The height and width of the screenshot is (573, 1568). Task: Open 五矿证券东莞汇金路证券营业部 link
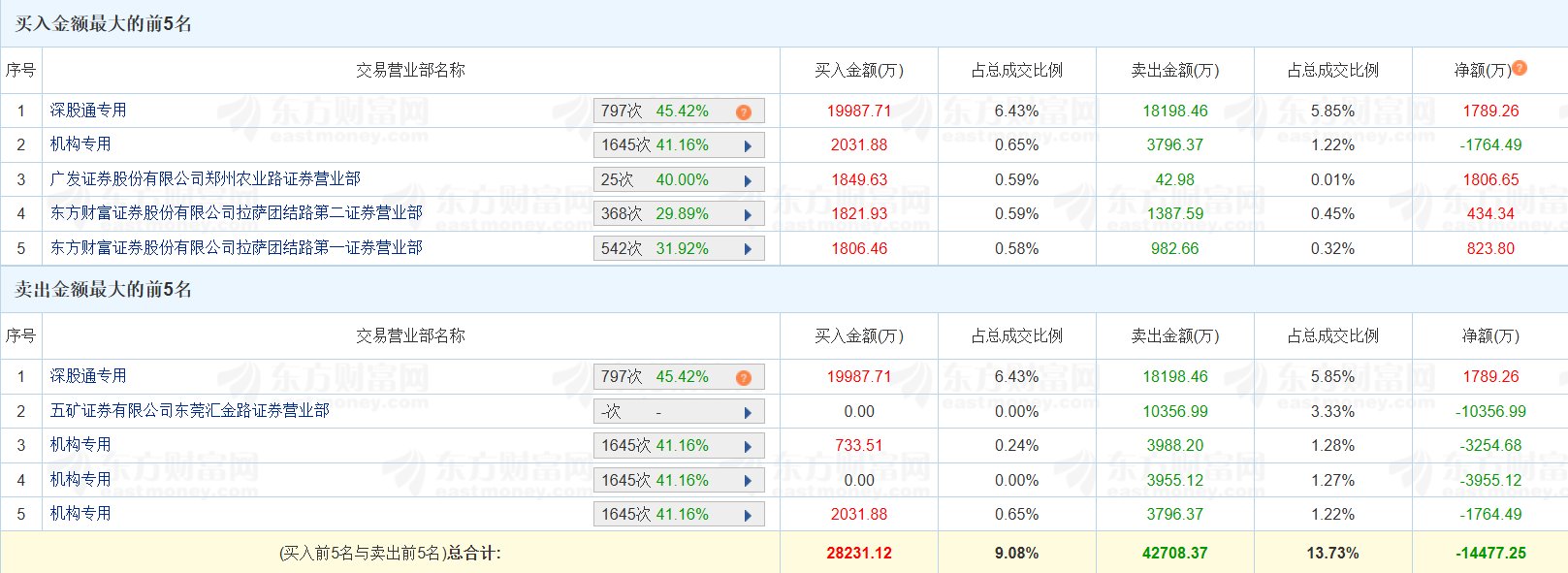[x=189, y=411]
